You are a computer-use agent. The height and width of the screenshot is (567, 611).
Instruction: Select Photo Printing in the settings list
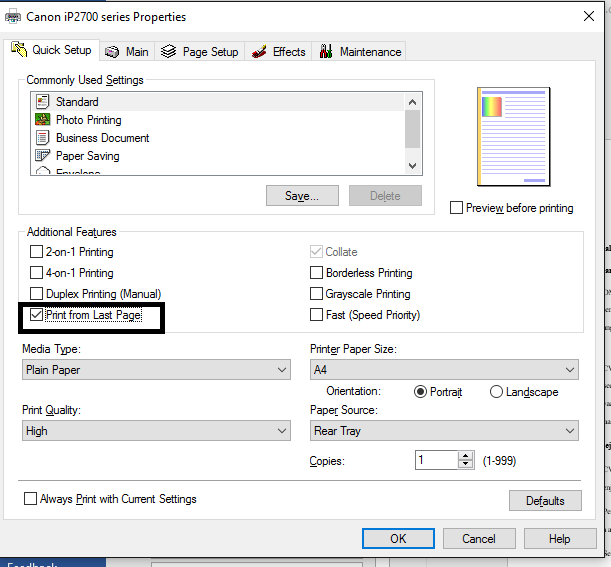click(217, 120)
